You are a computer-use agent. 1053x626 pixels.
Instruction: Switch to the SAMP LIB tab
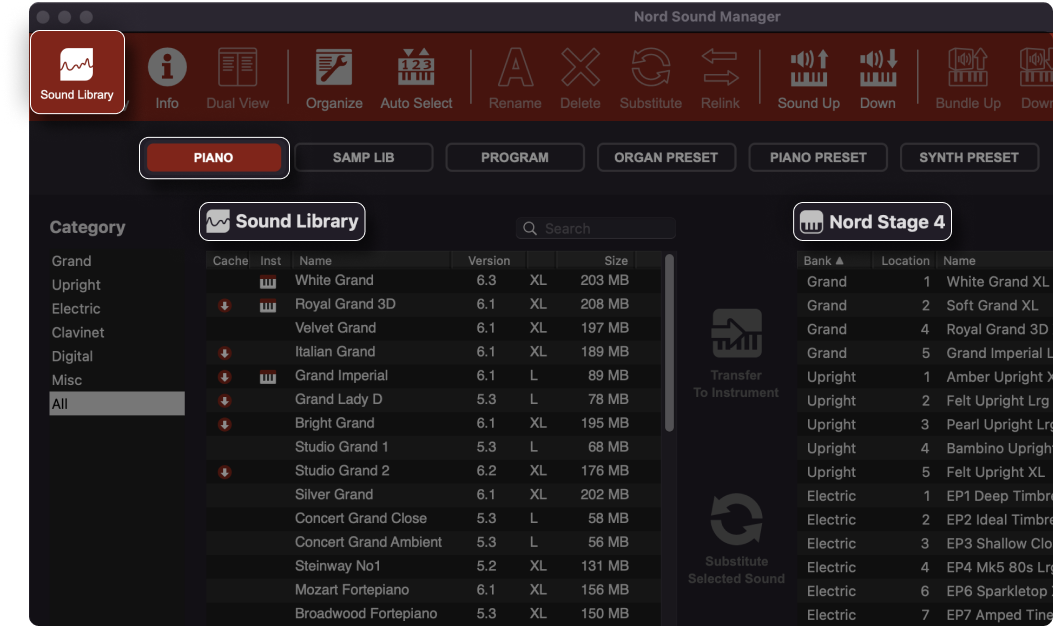[363, 158]
